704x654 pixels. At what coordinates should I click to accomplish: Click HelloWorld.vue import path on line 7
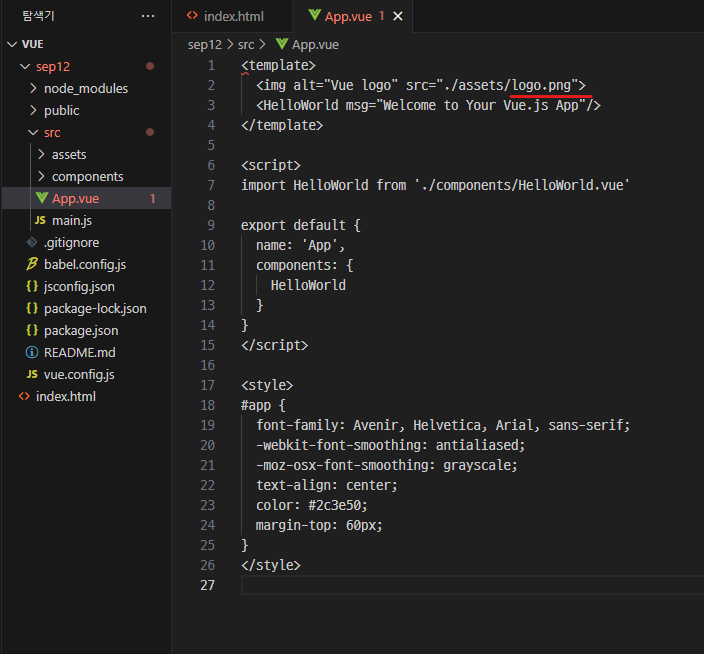click(522, 185)
